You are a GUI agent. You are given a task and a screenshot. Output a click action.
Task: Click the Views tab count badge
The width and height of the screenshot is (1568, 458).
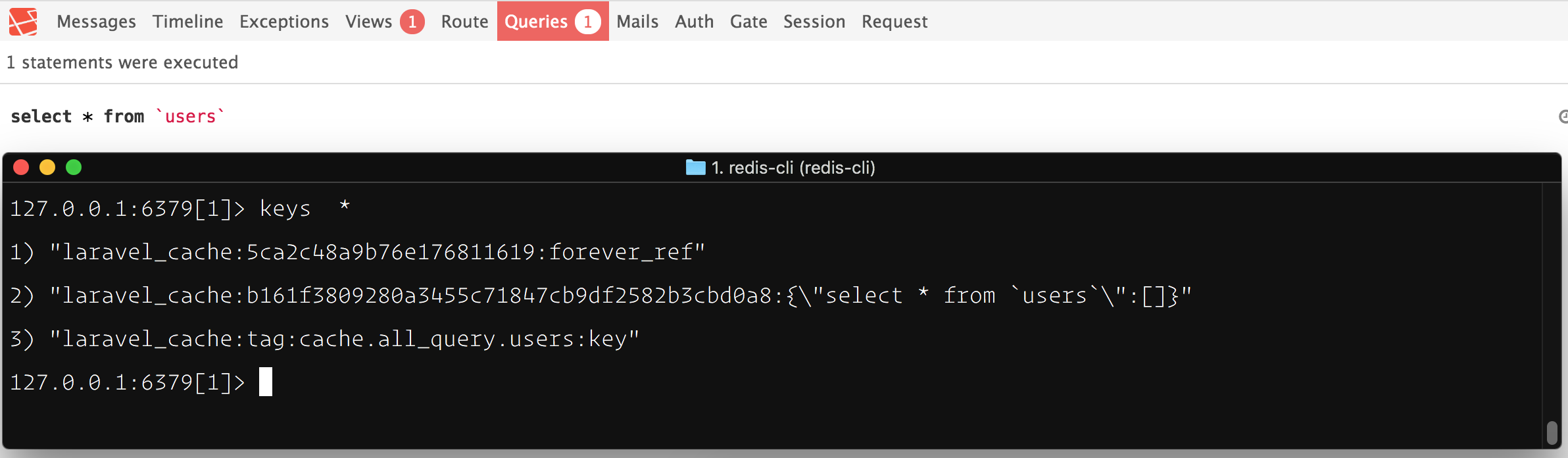[x=412, y=22]
